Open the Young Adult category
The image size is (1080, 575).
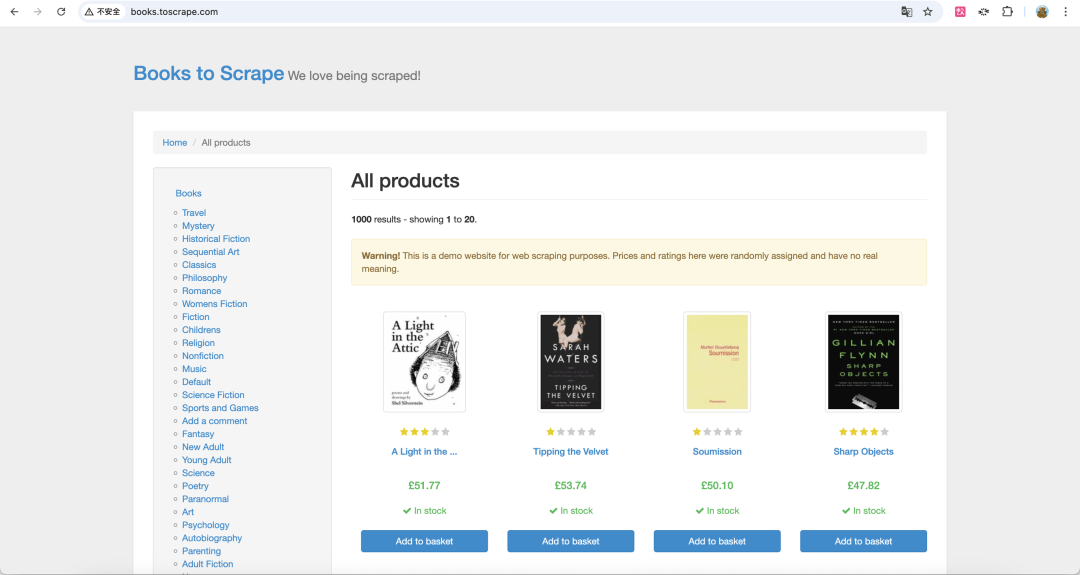(x=207, y=460)
